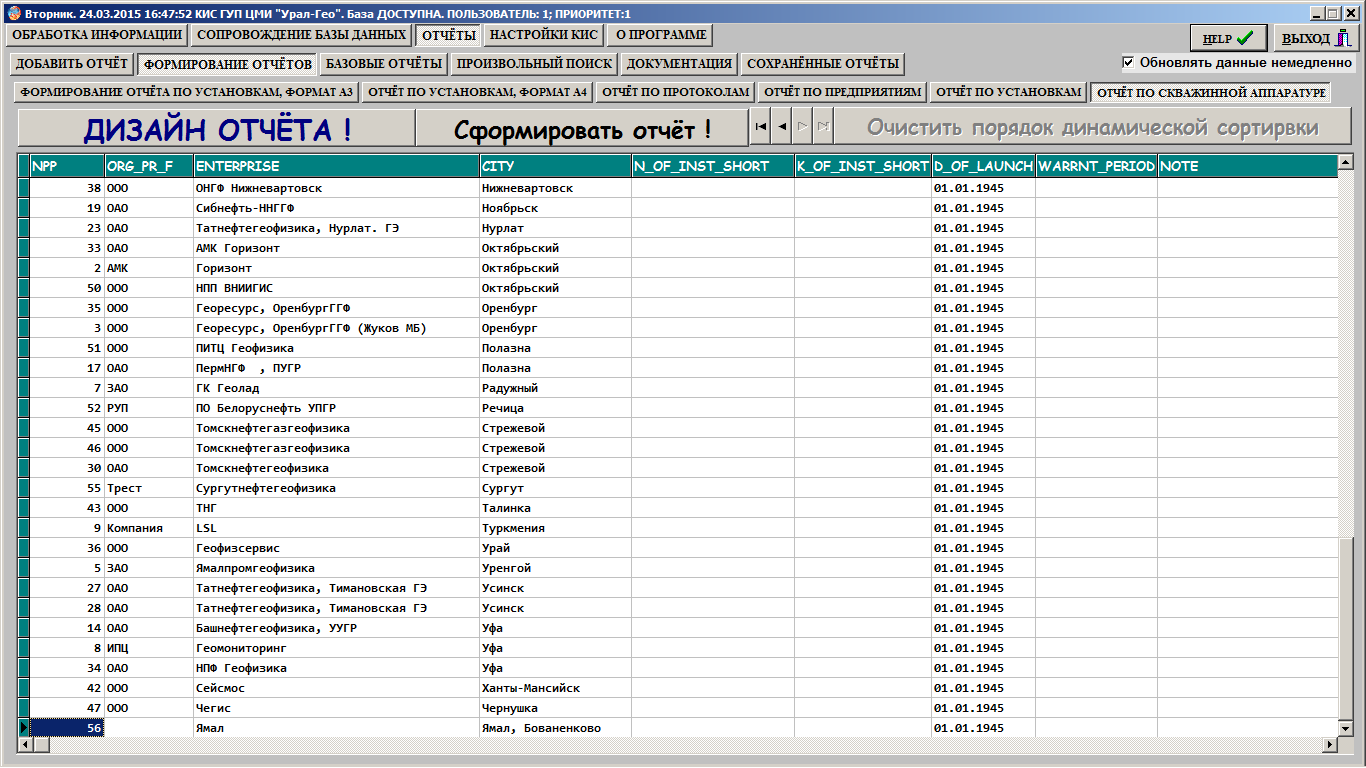Click 'Очистить порядок динамической сортировки' button
The image size is (1366, 768).
pyautogui.click(x=1093, y=128)
